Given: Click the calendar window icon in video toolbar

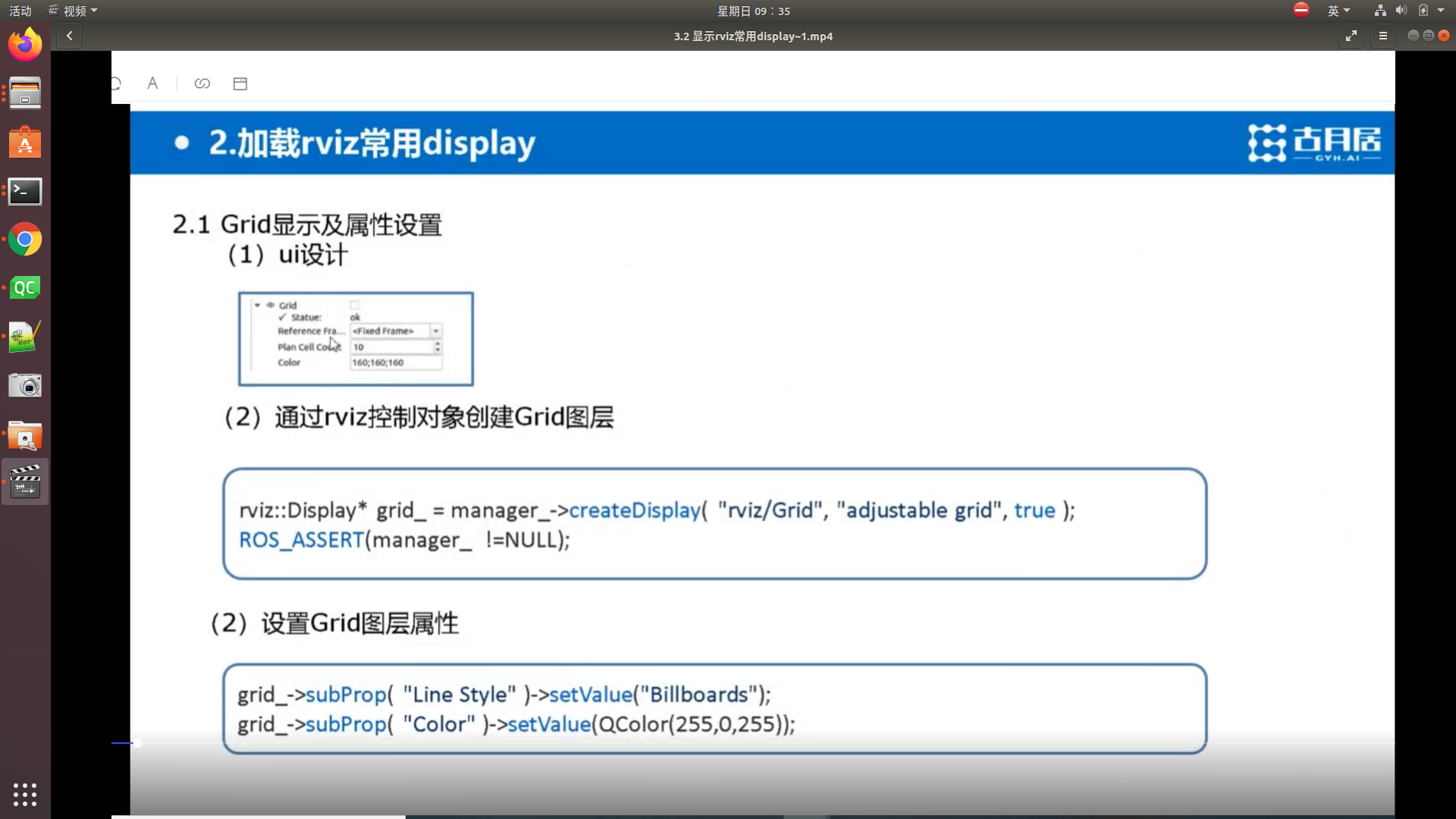Looking at the screenshot, I should pos(240,83).
